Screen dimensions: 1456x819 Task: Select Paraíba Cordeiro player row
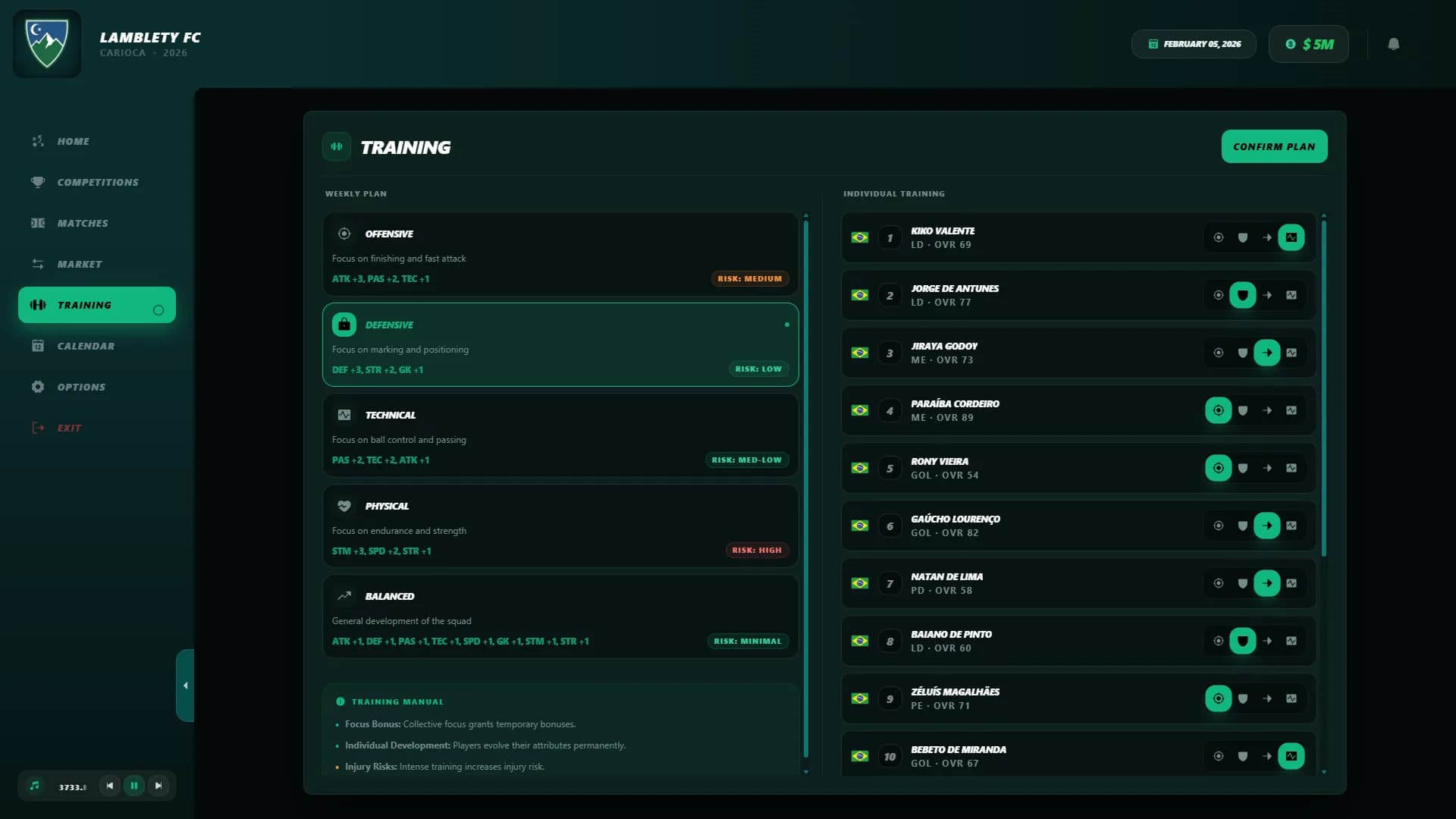[x=1079, y=410]
